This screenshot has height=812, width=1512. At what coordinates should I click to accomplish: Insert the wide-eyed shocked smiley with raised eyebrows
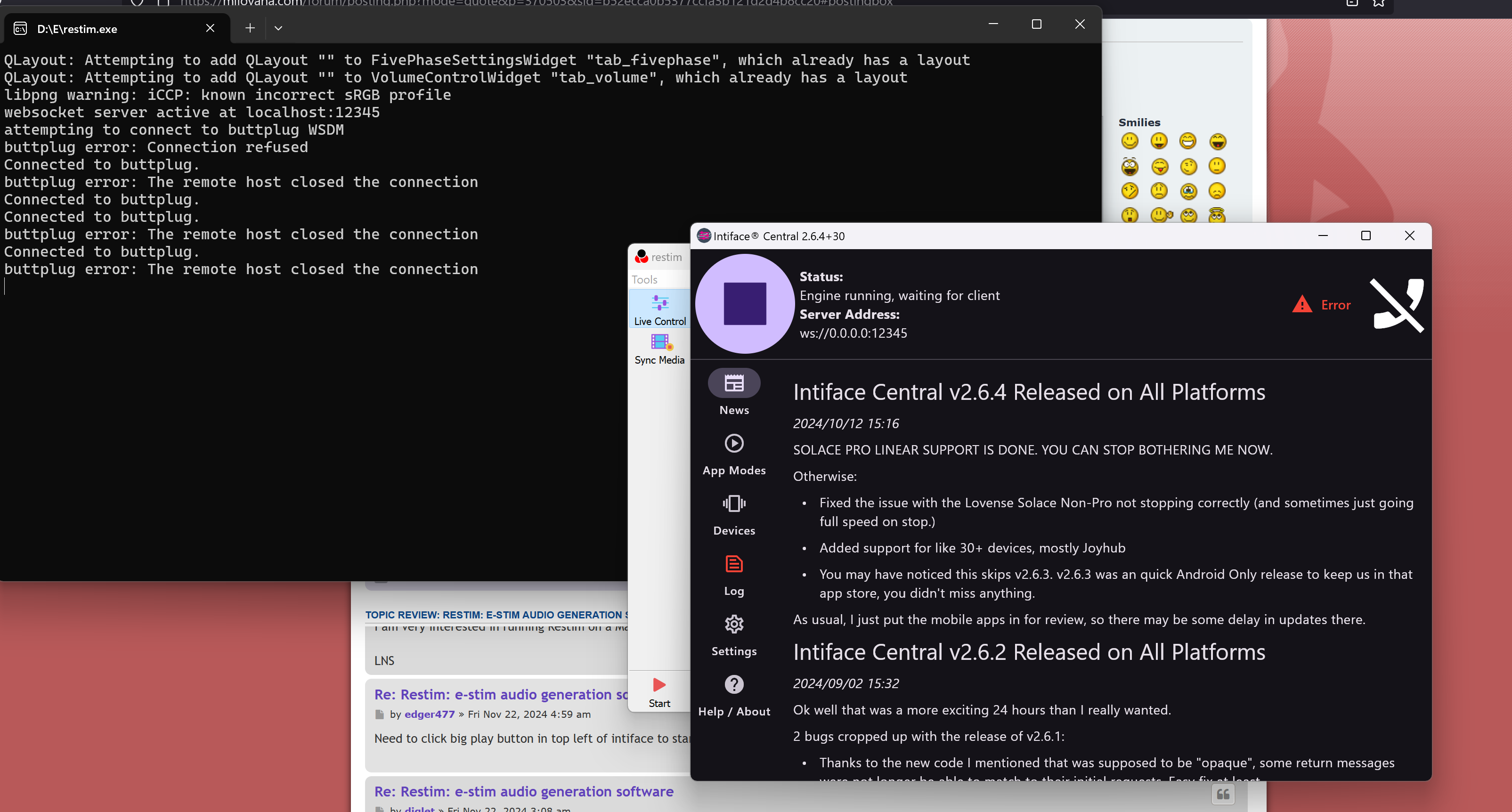[x=1130, y=166]
